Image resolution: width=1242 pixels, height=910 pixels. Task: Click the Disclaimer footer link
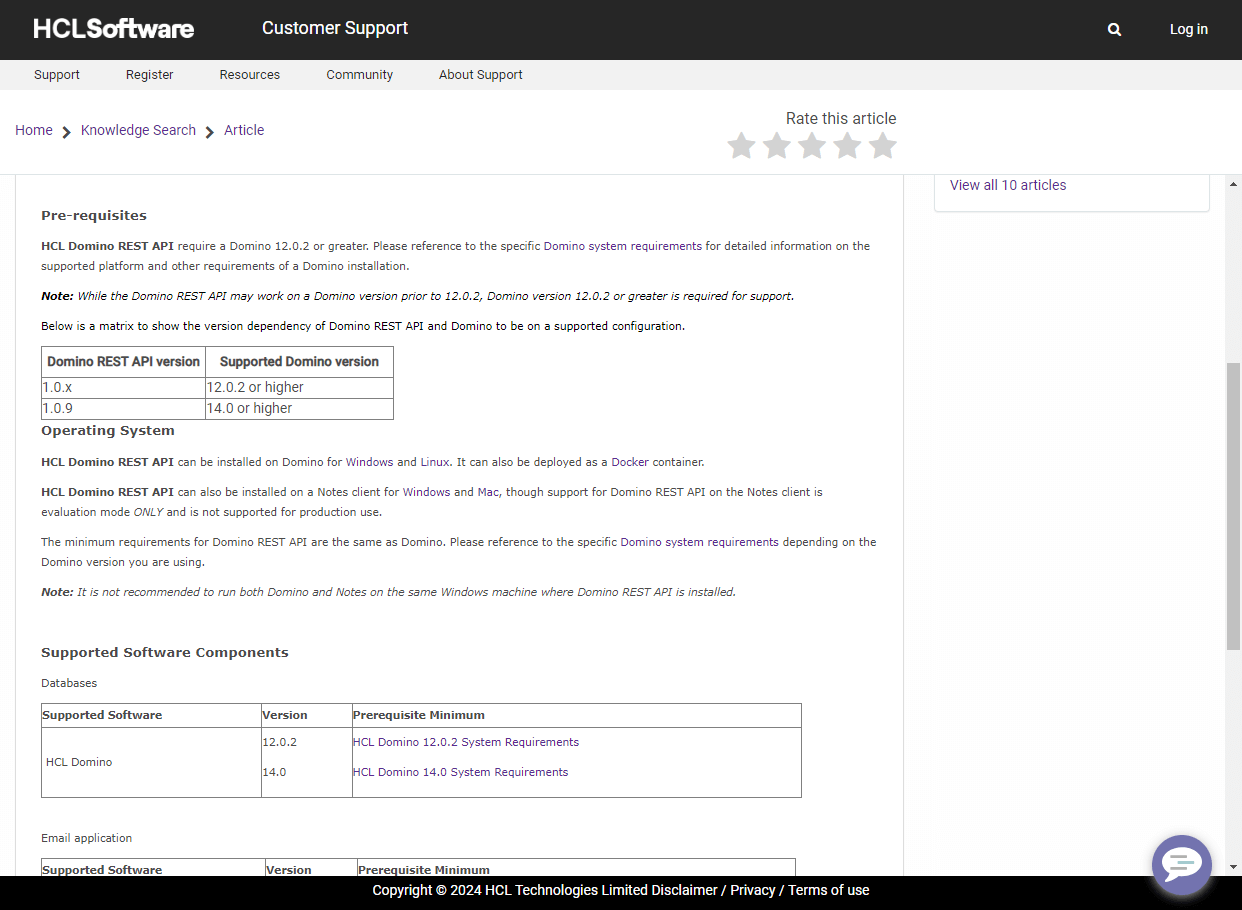tap(685, 890)
